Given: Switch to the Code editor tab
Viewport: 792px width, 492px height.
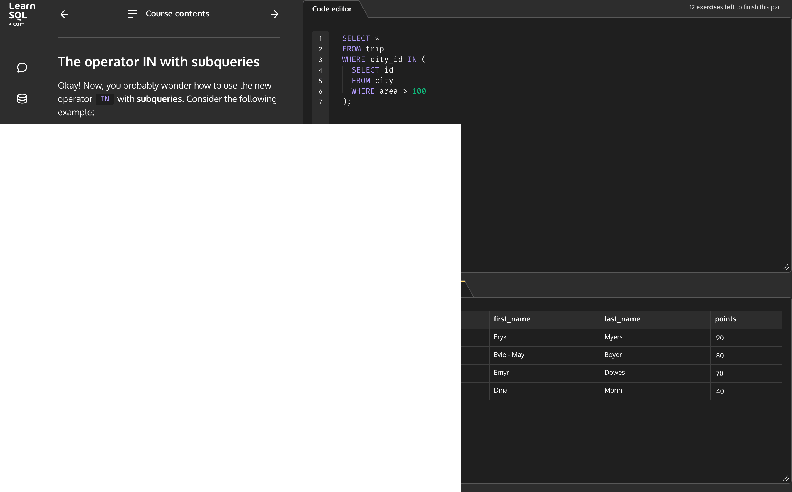Looking at the screenshot, I should coord(333,8).
